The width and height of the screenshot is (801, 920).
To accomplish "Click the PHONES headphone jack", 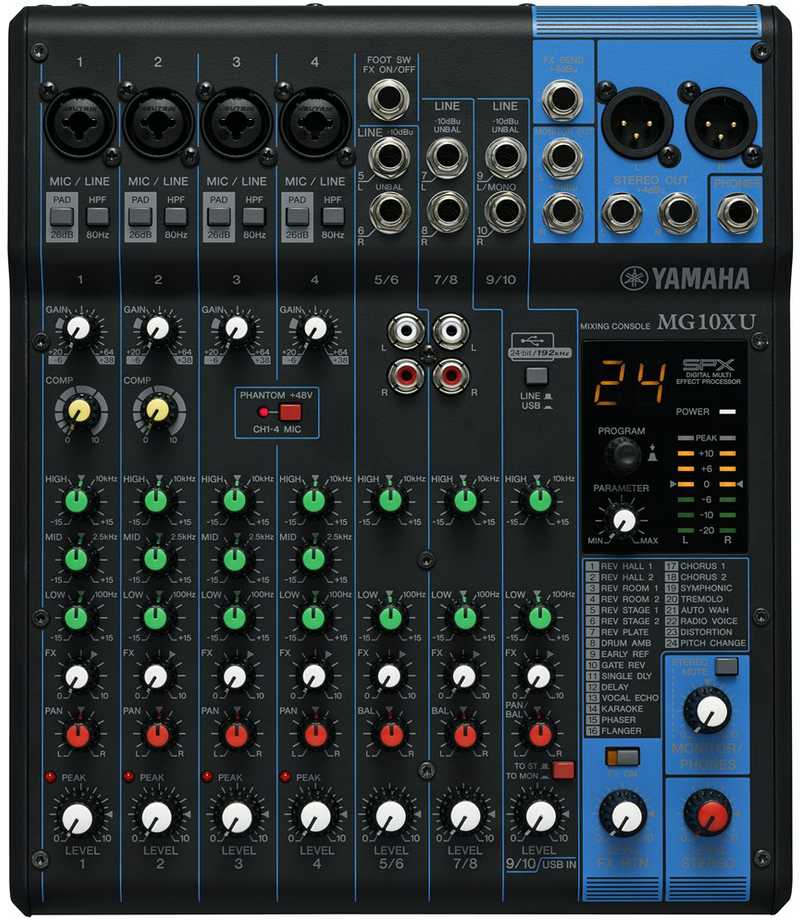I will 738,212.
